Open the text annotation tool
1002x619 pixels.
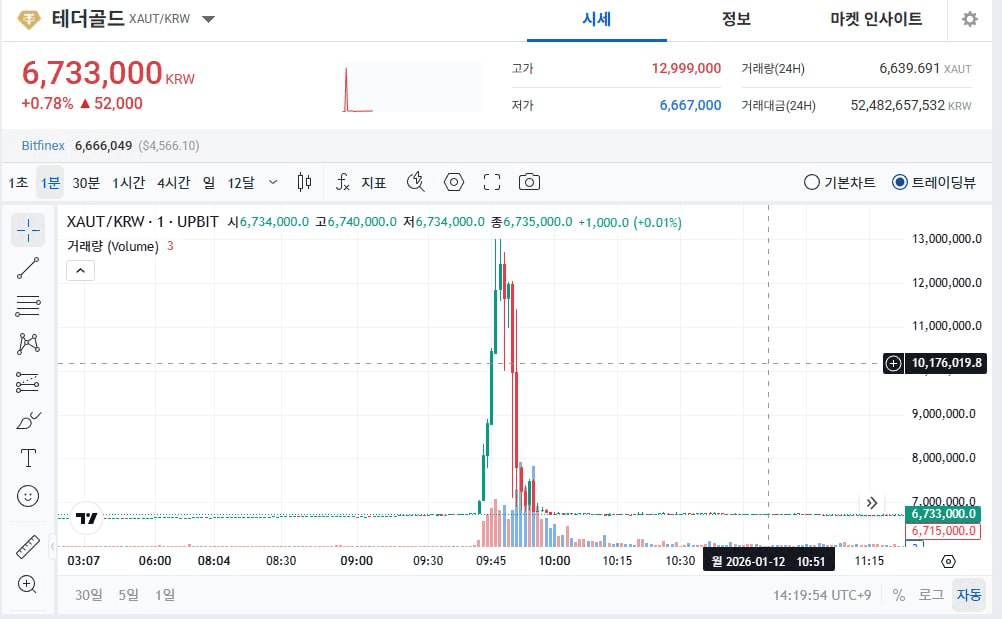tap(28, 458)
